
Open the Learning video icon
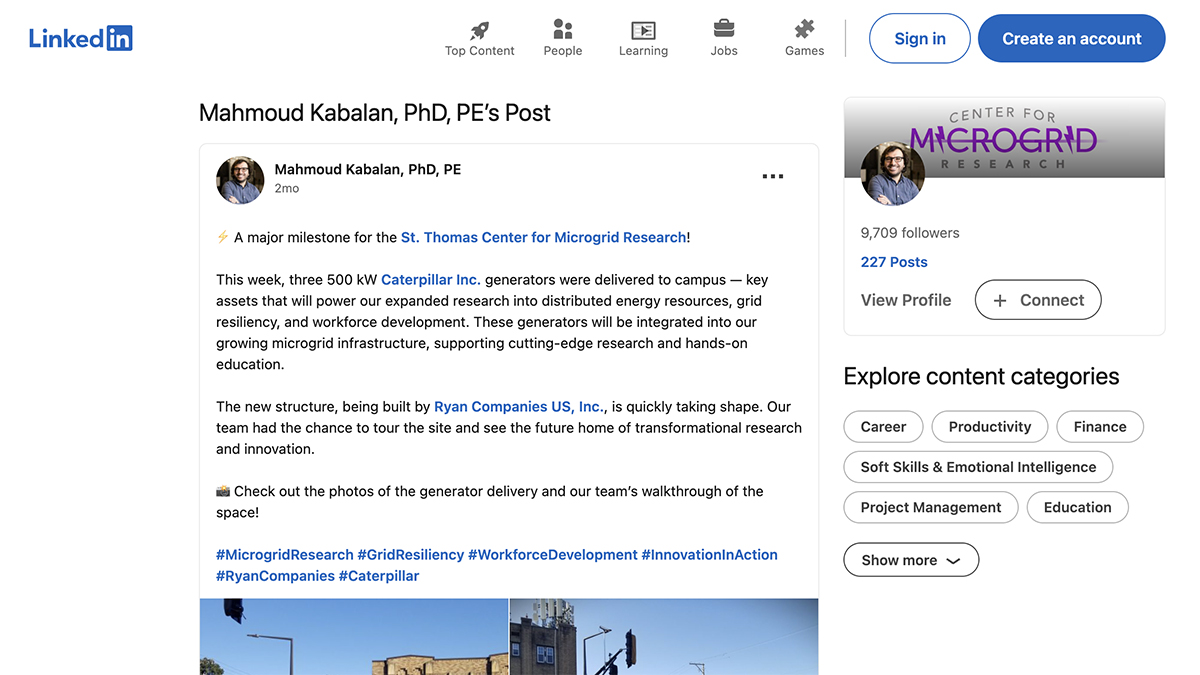643,29
